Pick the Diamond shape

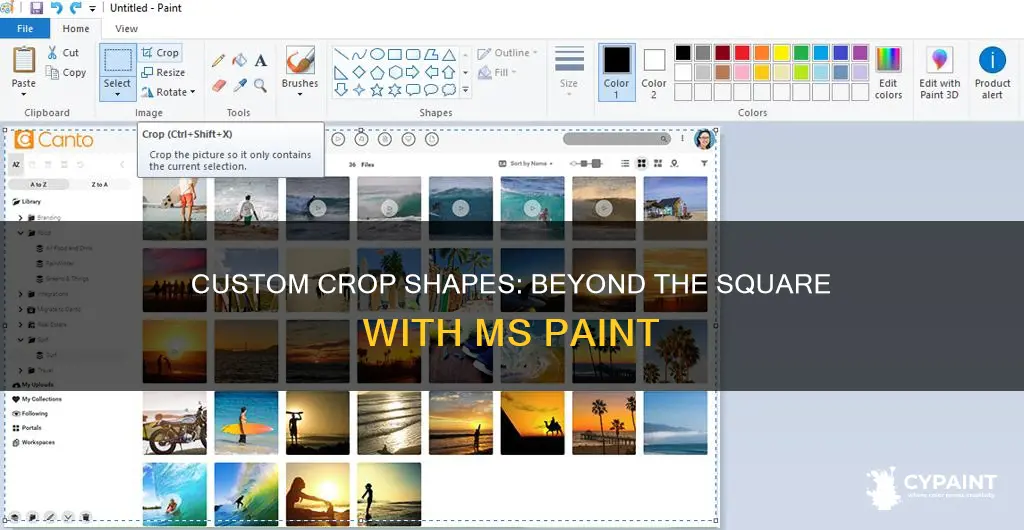click(x=359, y=72)
